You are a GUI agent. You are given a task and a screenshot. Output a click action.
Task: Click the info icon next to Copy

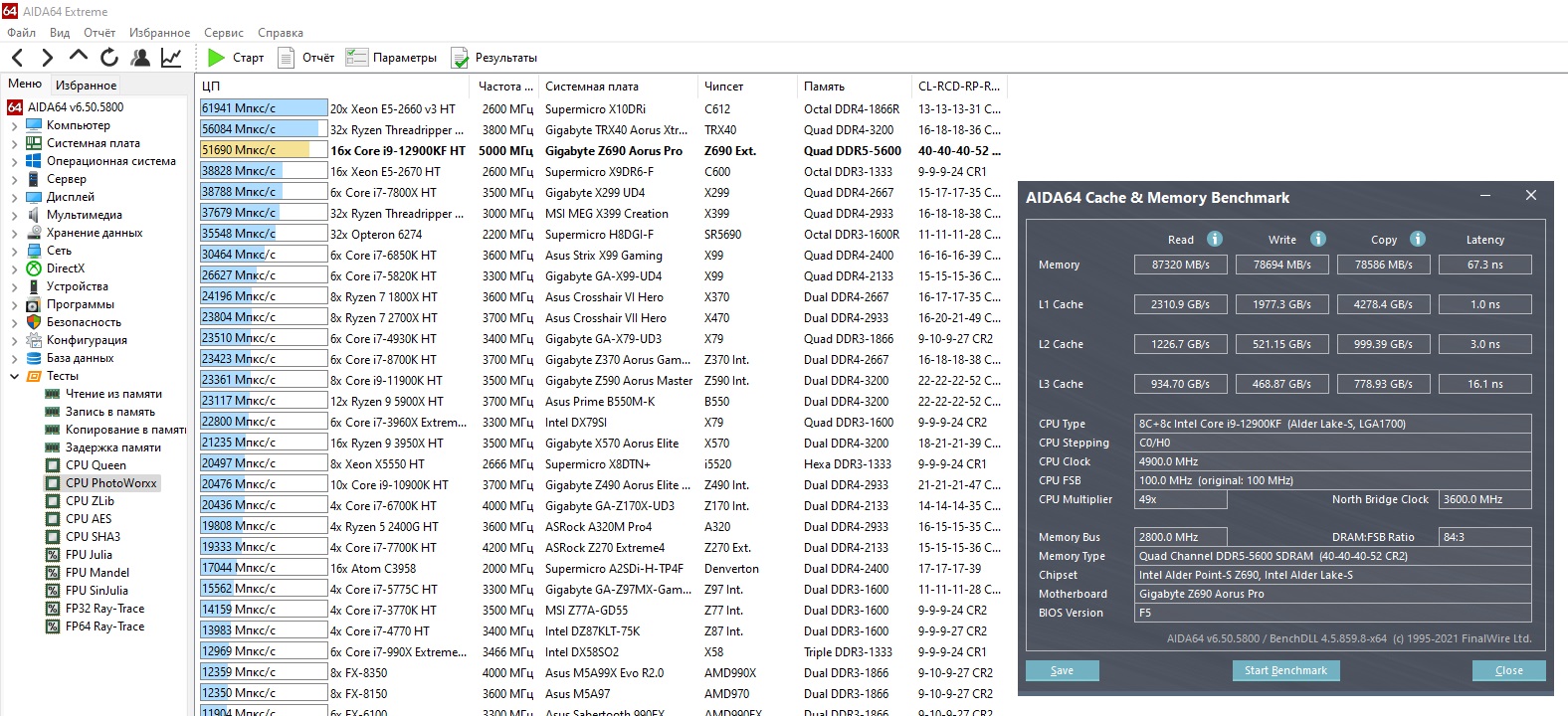click(x=1418, y=239)
